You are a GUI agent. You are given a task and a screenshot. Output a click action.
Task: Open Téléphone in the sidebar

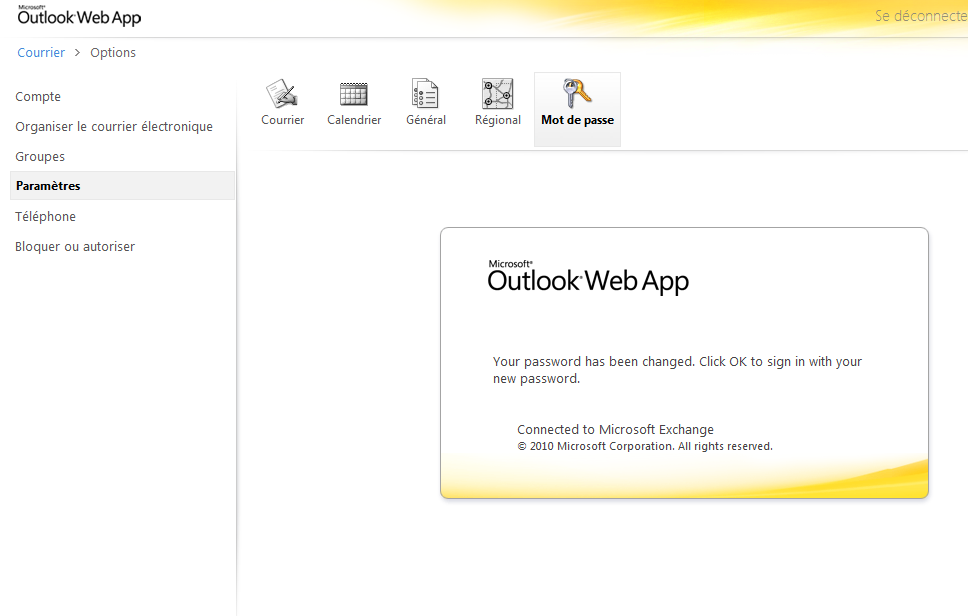click(x=46, y=217)
